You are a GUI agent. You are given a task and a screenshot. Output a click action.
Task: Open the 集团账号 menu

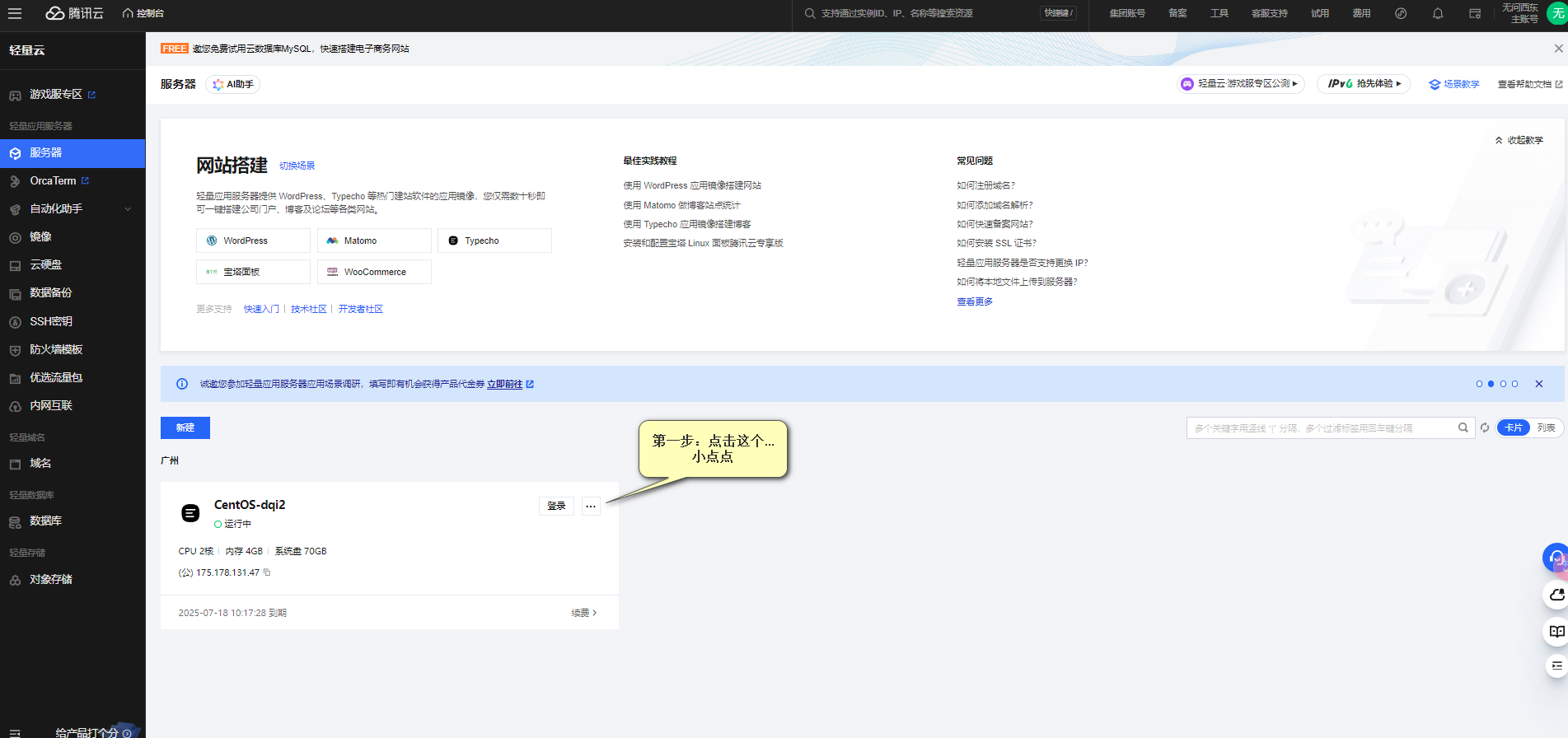(x=1127, y=13)
